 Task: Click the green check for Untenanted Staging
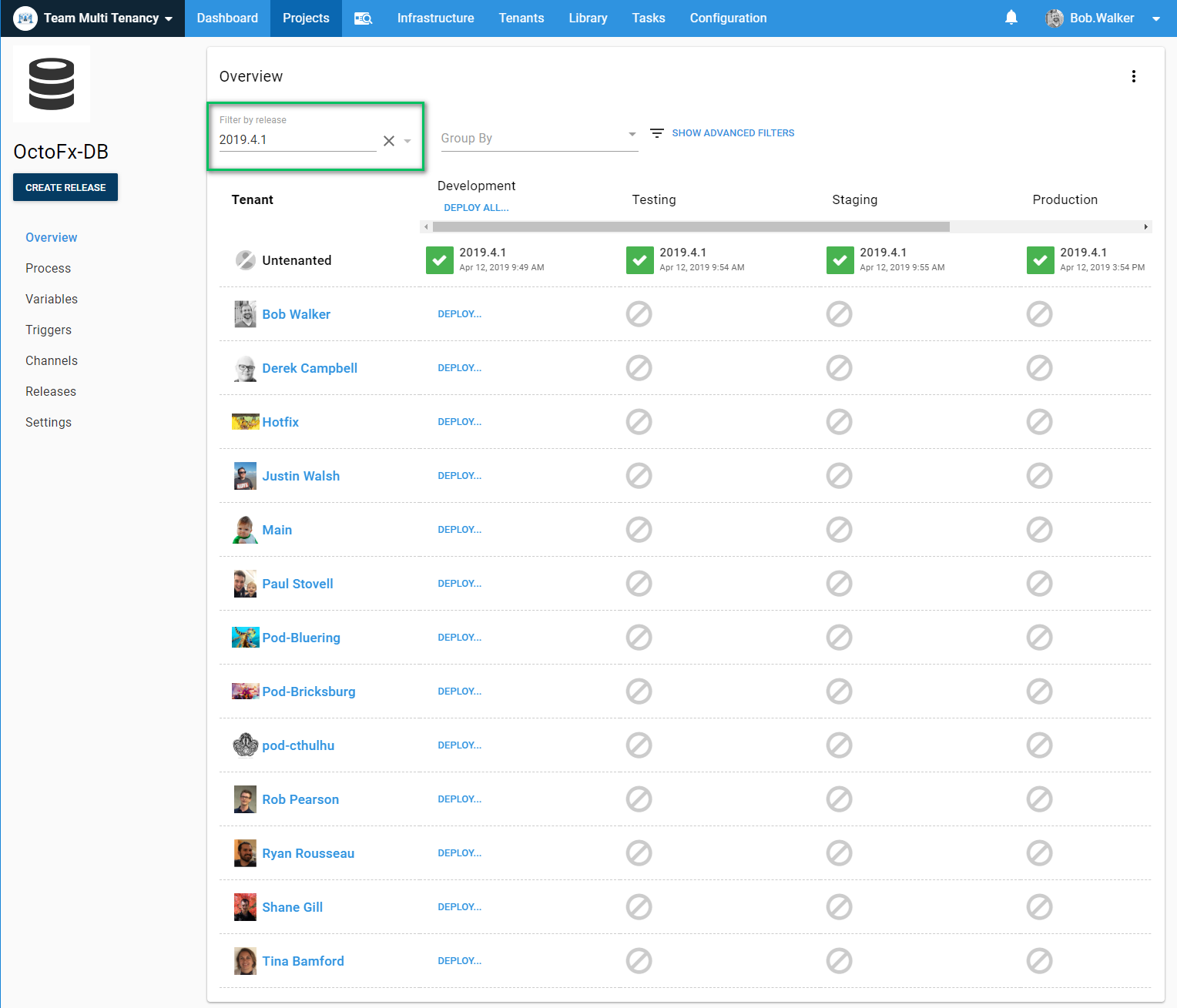(840, 260)
